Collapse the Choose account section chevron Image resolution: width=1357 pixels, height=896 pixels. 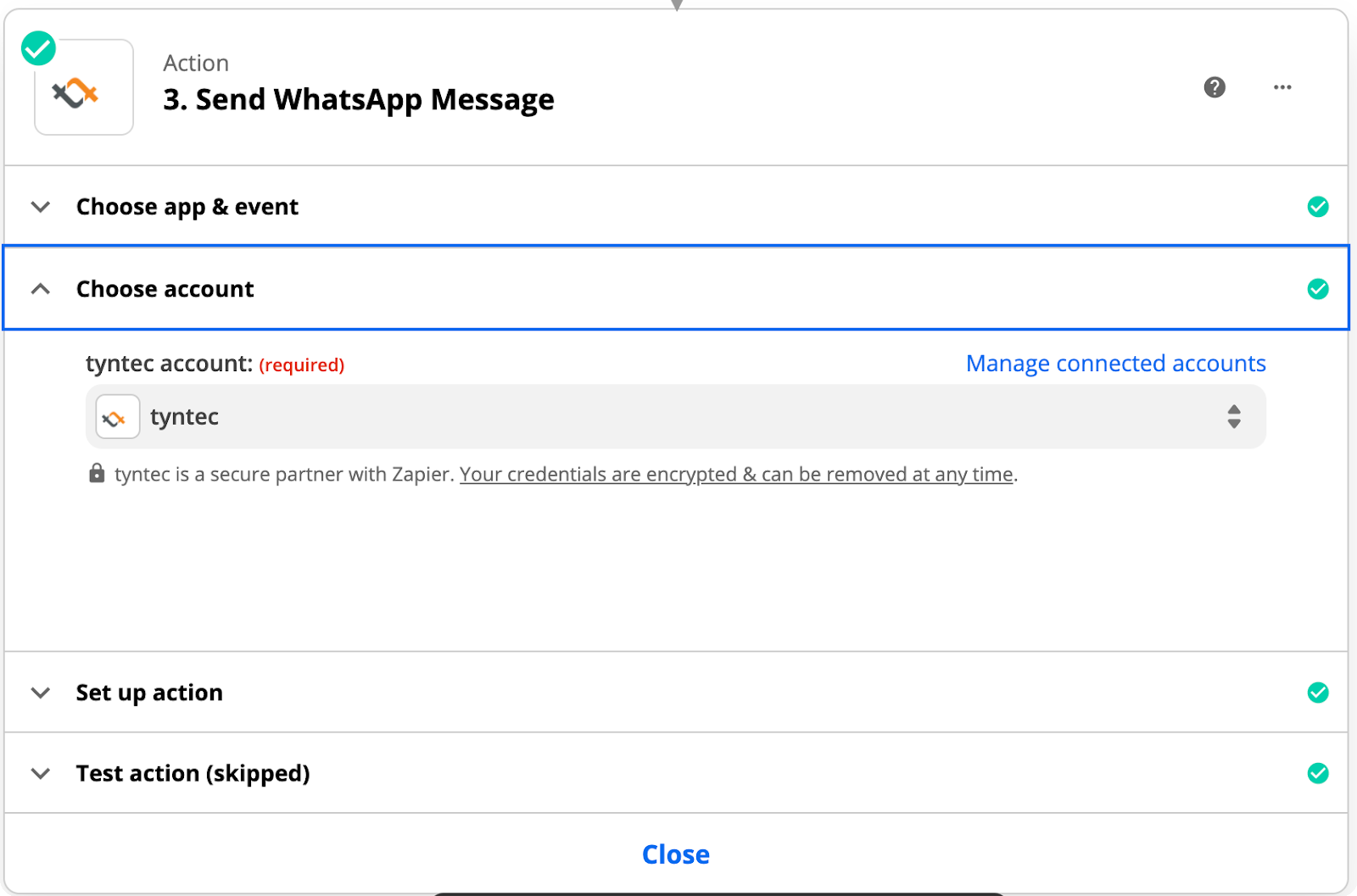coord(41,289)
